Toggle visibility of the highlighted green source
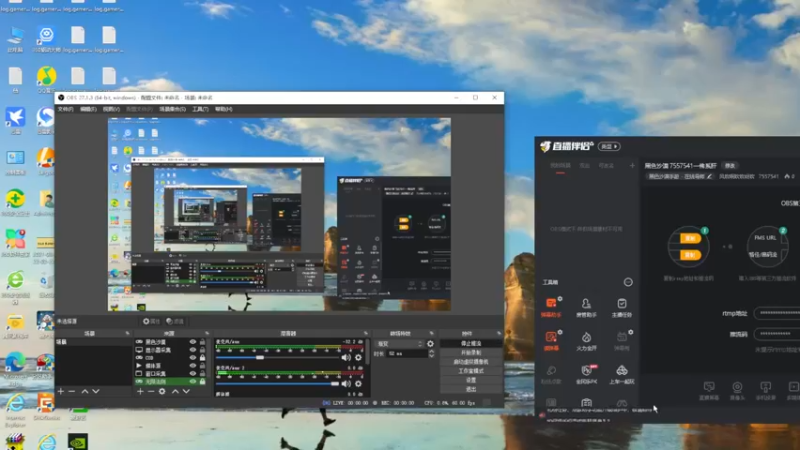This screenshot has height=450, width=800. pos(193,382)
